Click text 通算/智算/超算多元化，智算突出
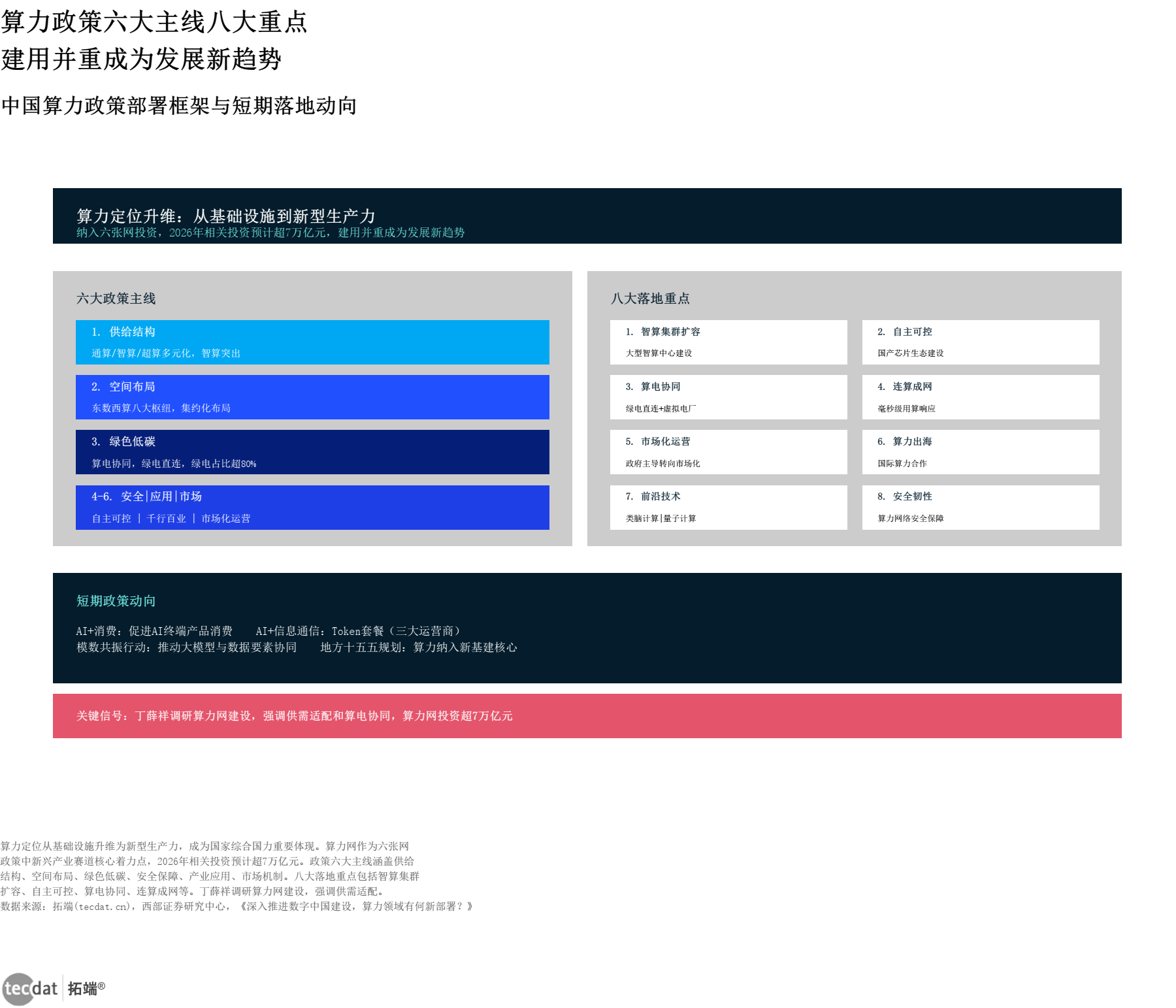The image size is (1176, 1008). click(x=166, y=353)
